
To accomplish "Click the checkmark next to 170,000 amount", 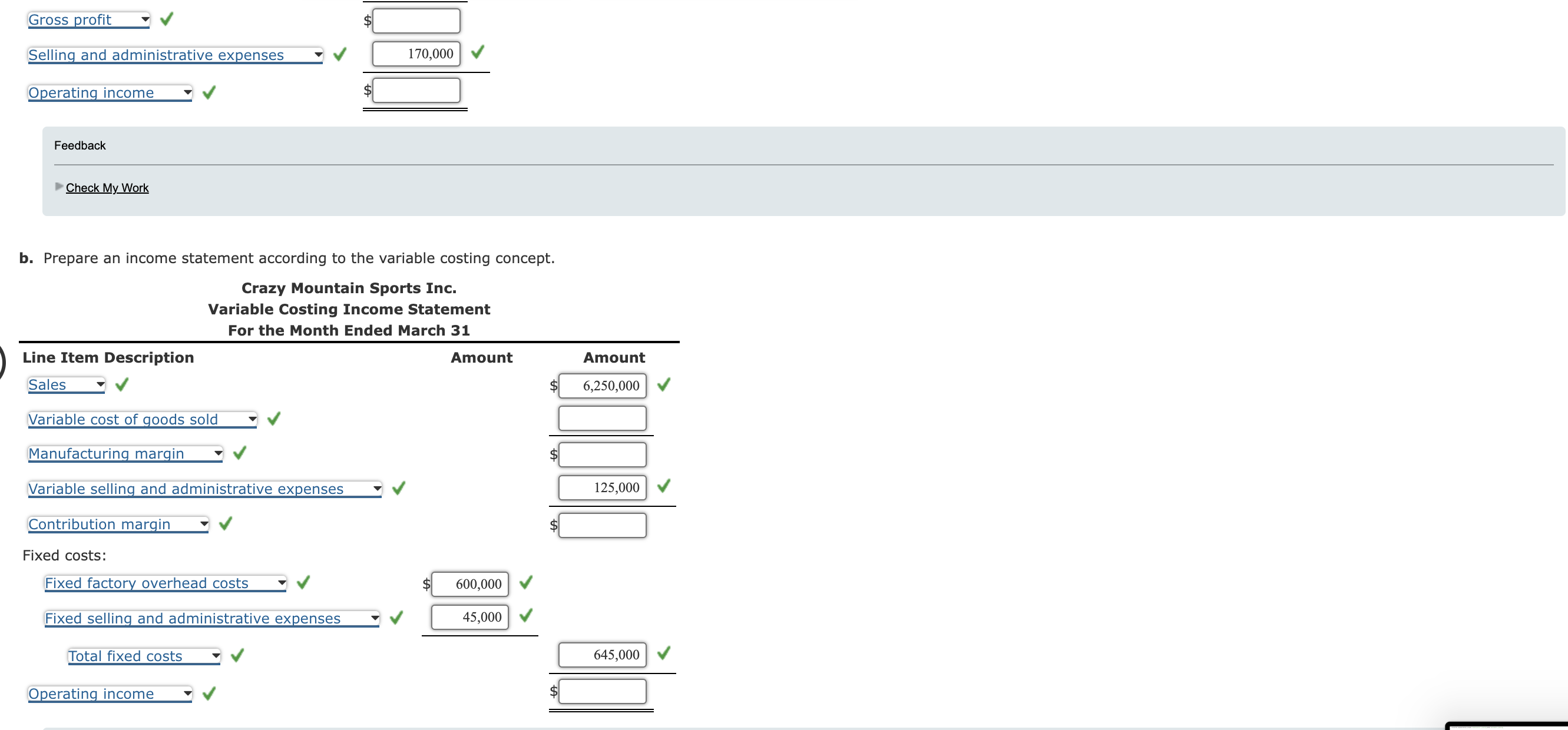I will (x=477, y=53).
